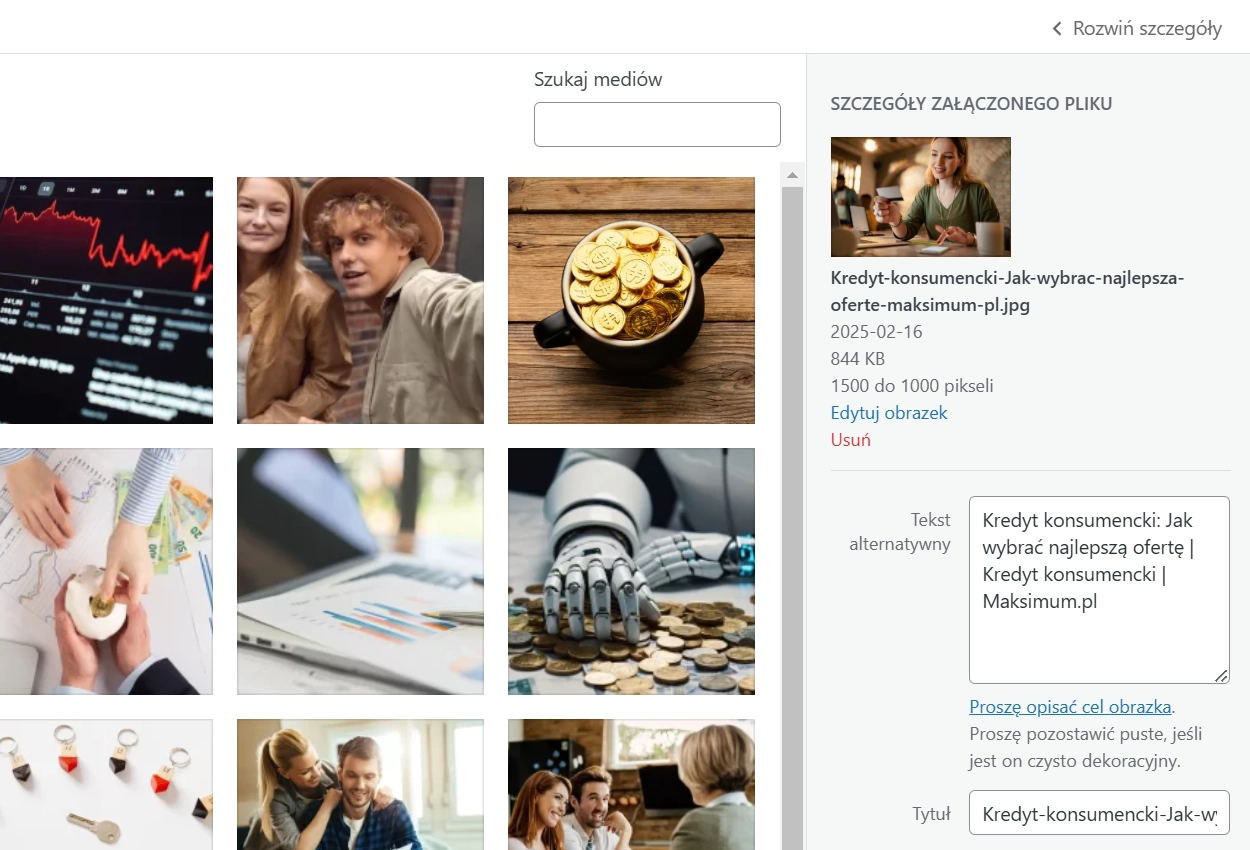Click the Szukaj mediów search field
Screen dimensions: 1250x850
coord(657,125)
